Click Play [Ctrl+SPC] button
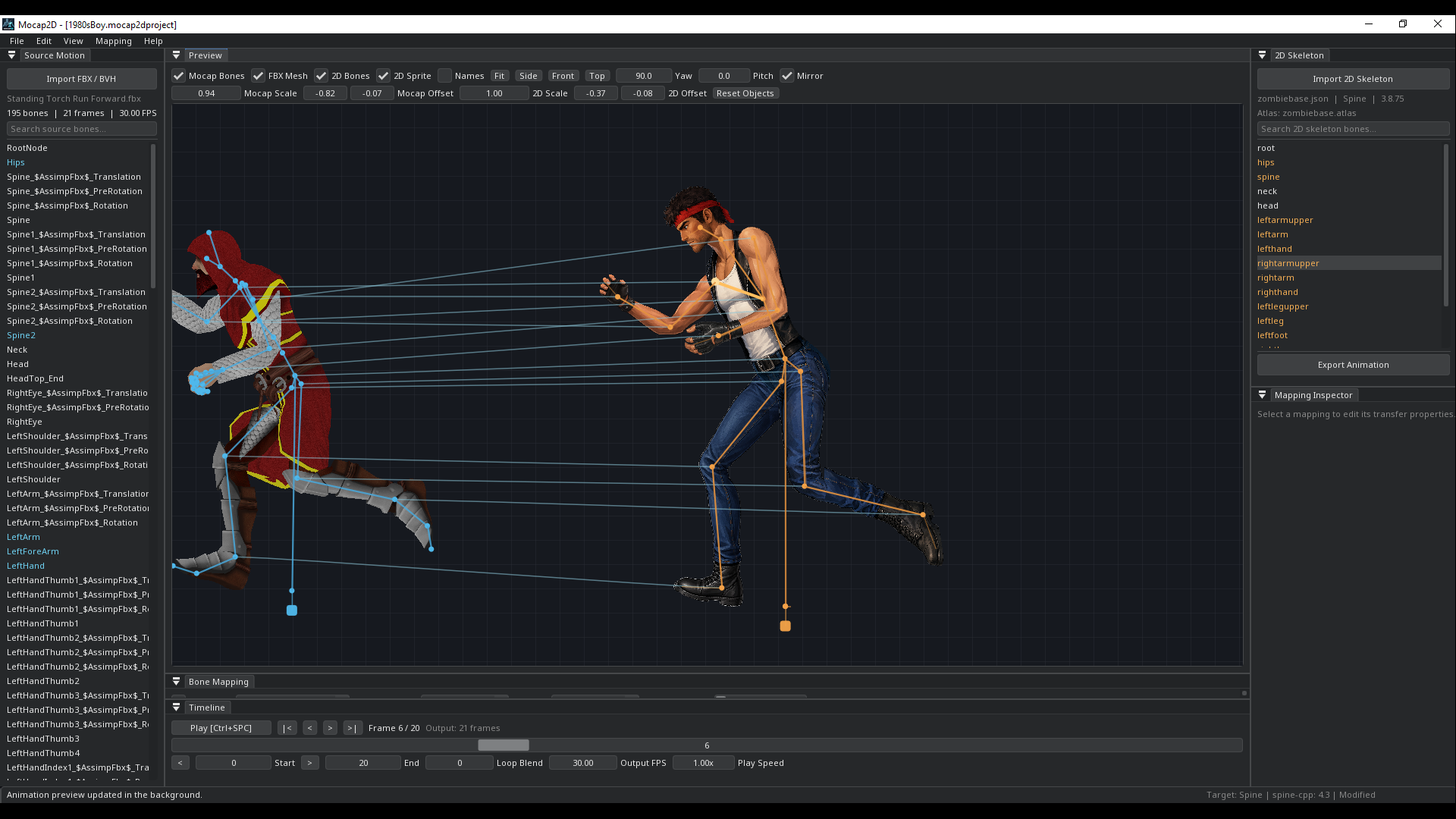 pyautogui.click(x=221, y=728)
